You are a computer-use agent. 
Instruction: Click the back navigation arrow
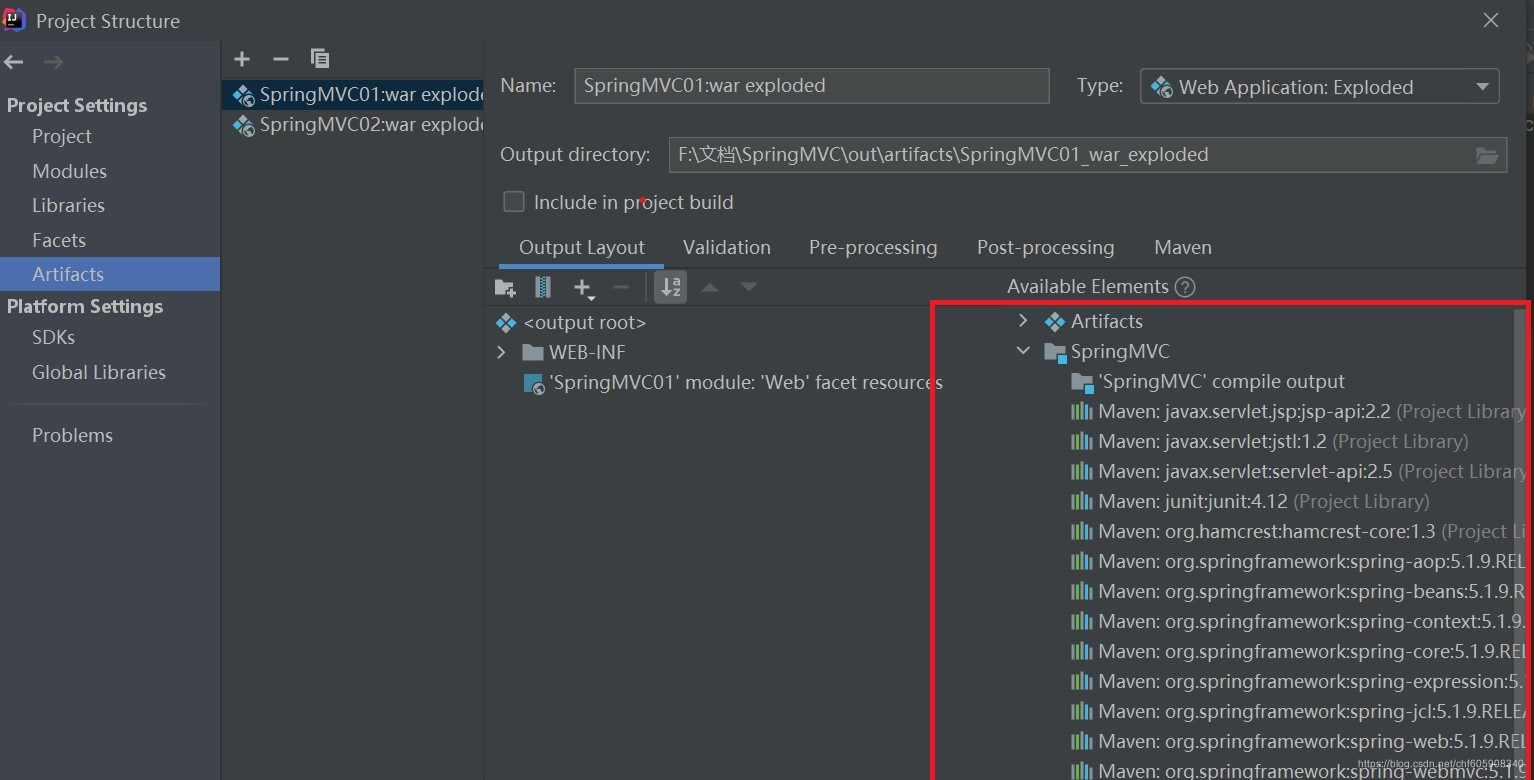click(14, 62)
